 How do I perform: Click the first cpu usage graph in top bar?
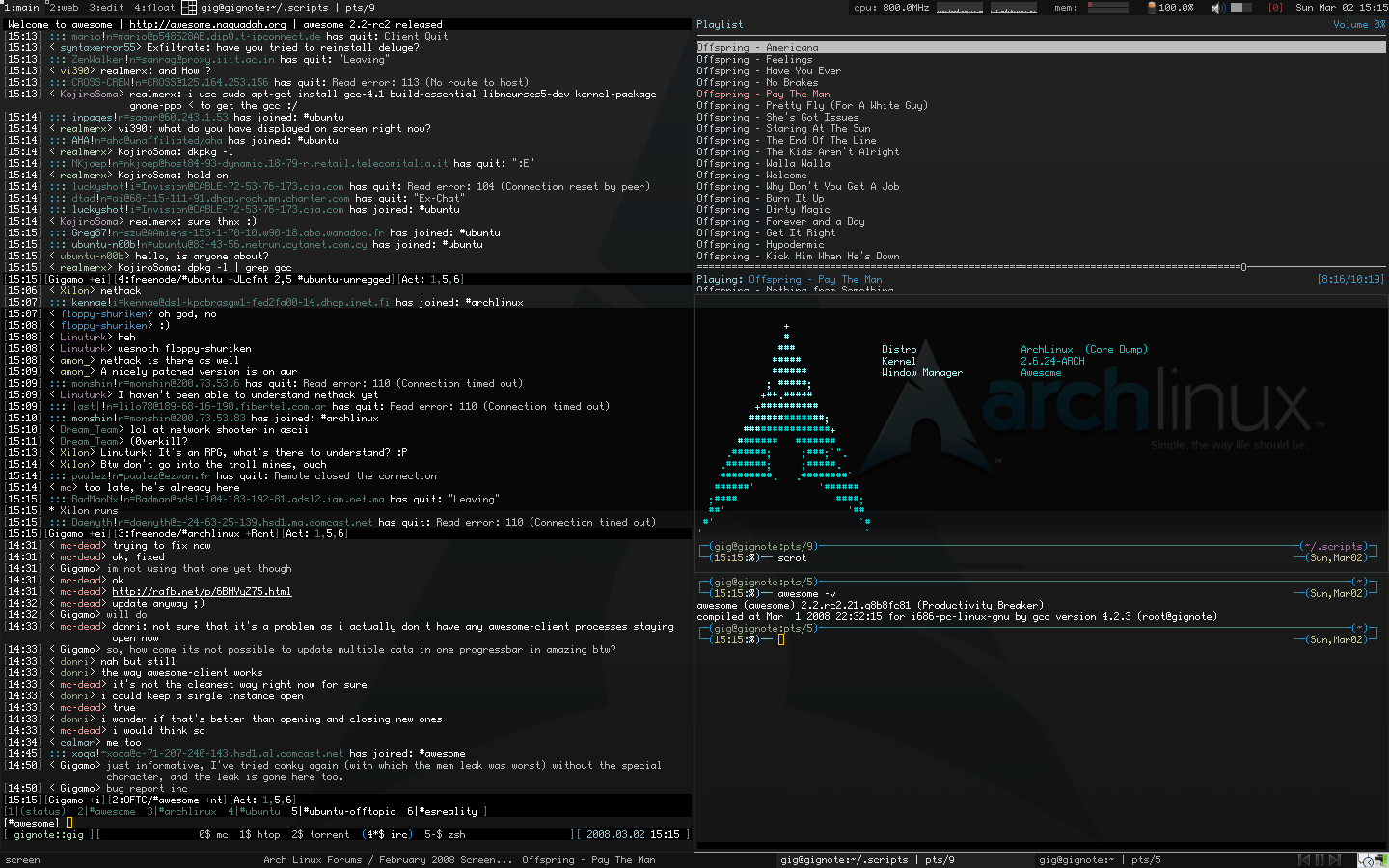click(x=960, y=7)
